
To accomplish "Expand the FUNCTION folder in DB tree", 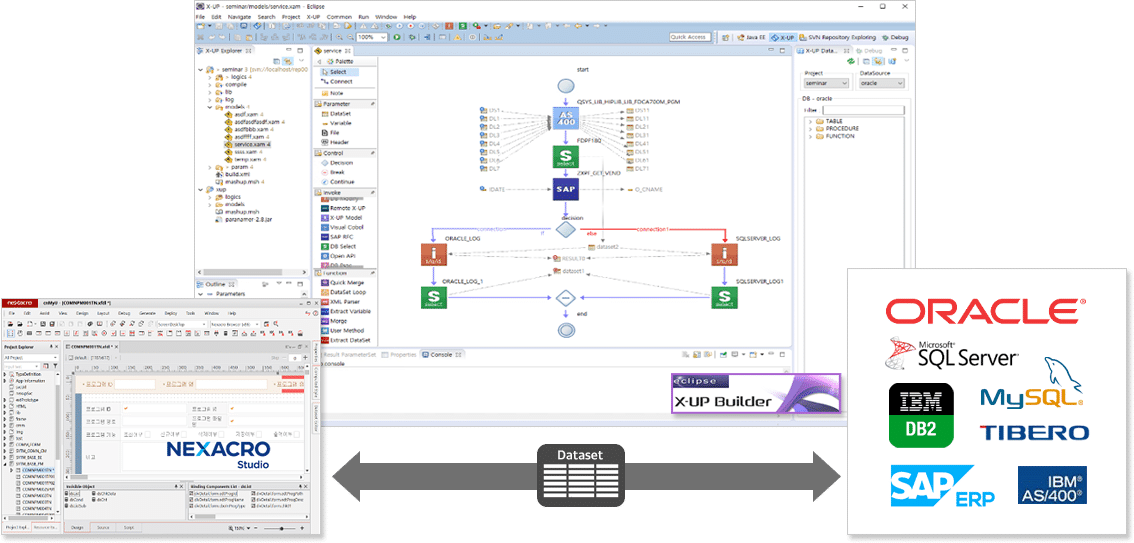I will pyautogui.click(x=810, y=136).
